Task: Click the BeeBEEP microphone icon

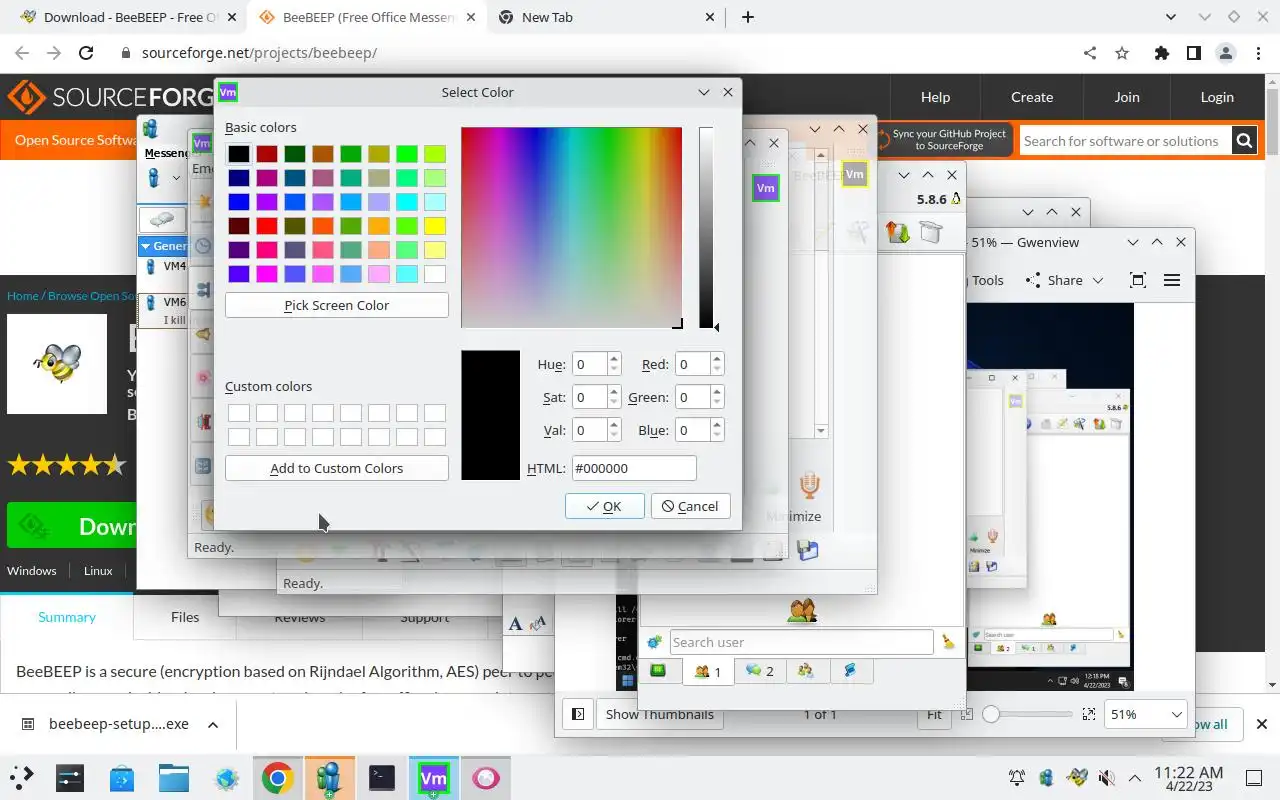Action: [x=809, y=486]
